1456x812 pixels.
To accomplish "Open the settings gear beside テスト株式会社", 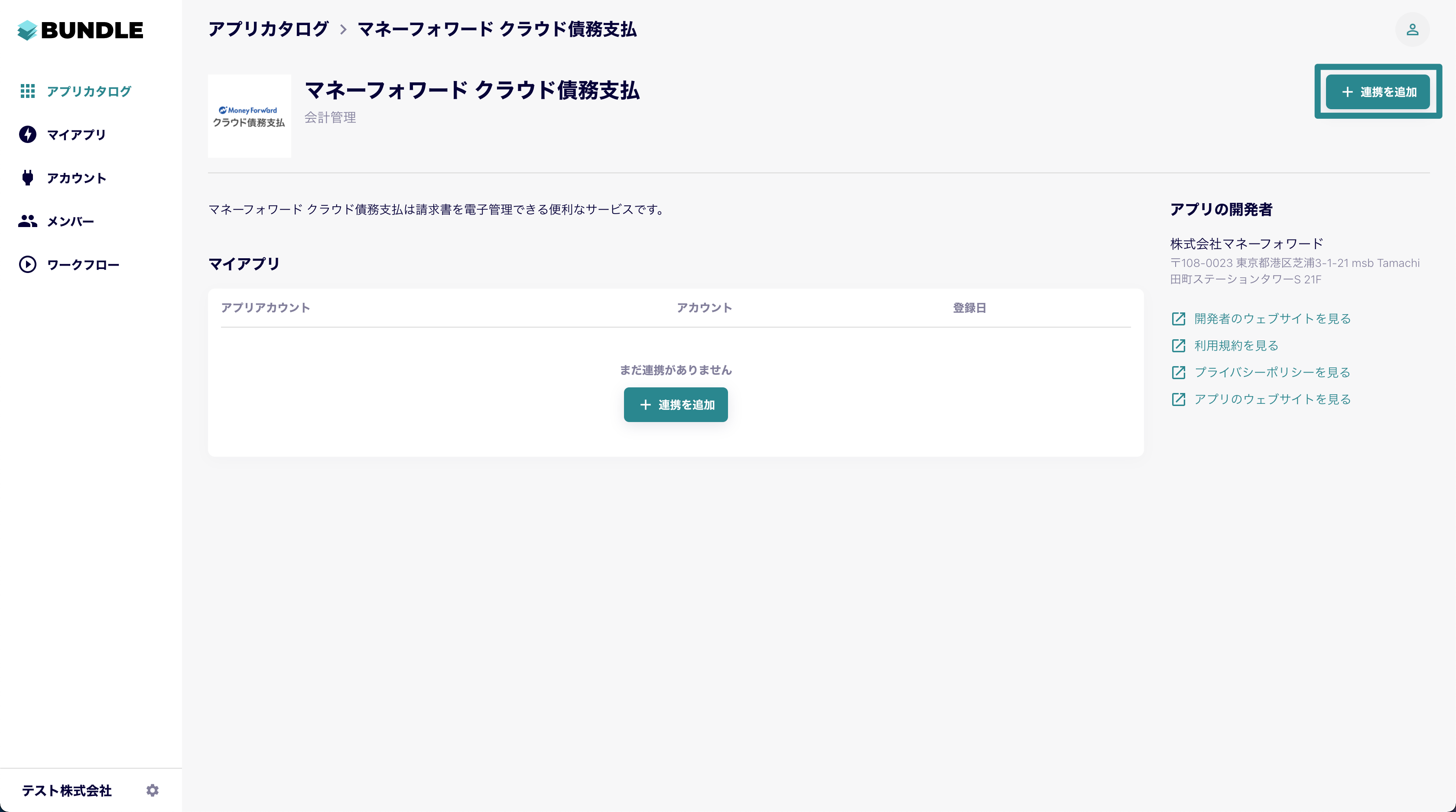I will 153,790.
